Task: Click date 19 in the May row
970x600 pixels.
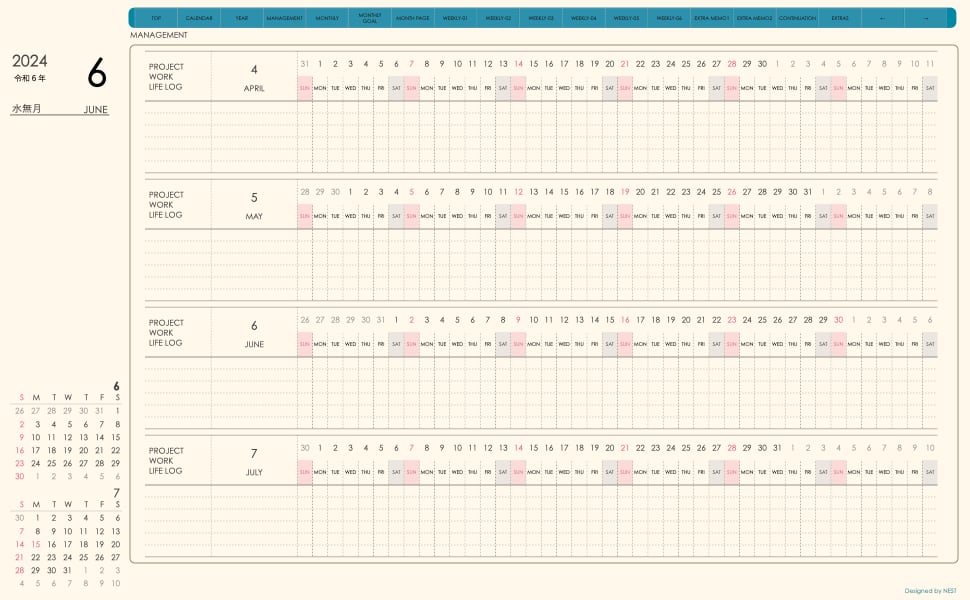Action: [625, 192]
